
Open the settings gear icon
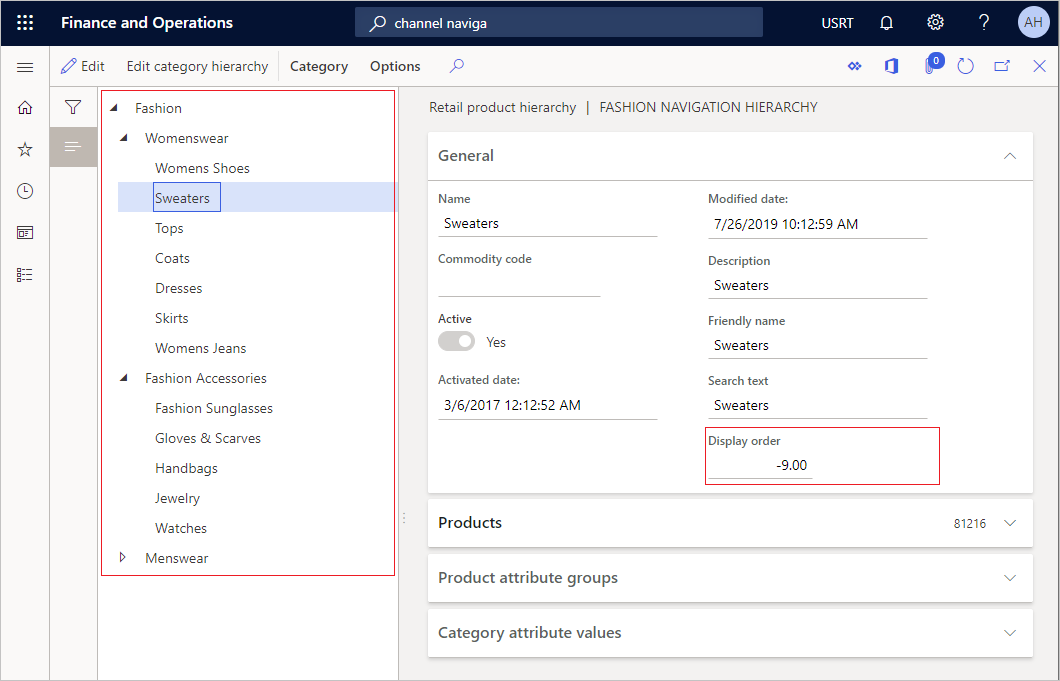click(935, 23)
